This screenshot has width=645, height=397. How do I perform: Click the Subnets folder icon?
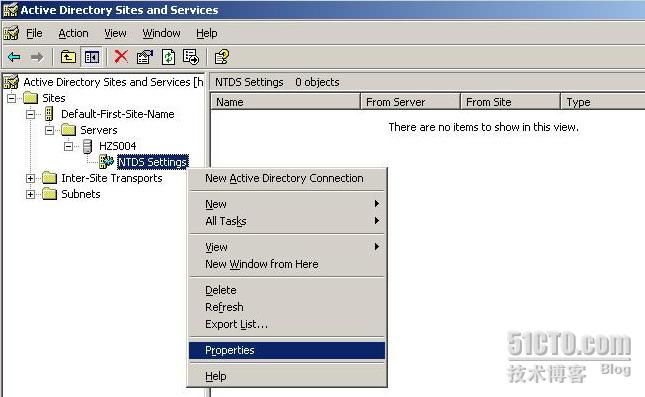(x=49, y=194)
